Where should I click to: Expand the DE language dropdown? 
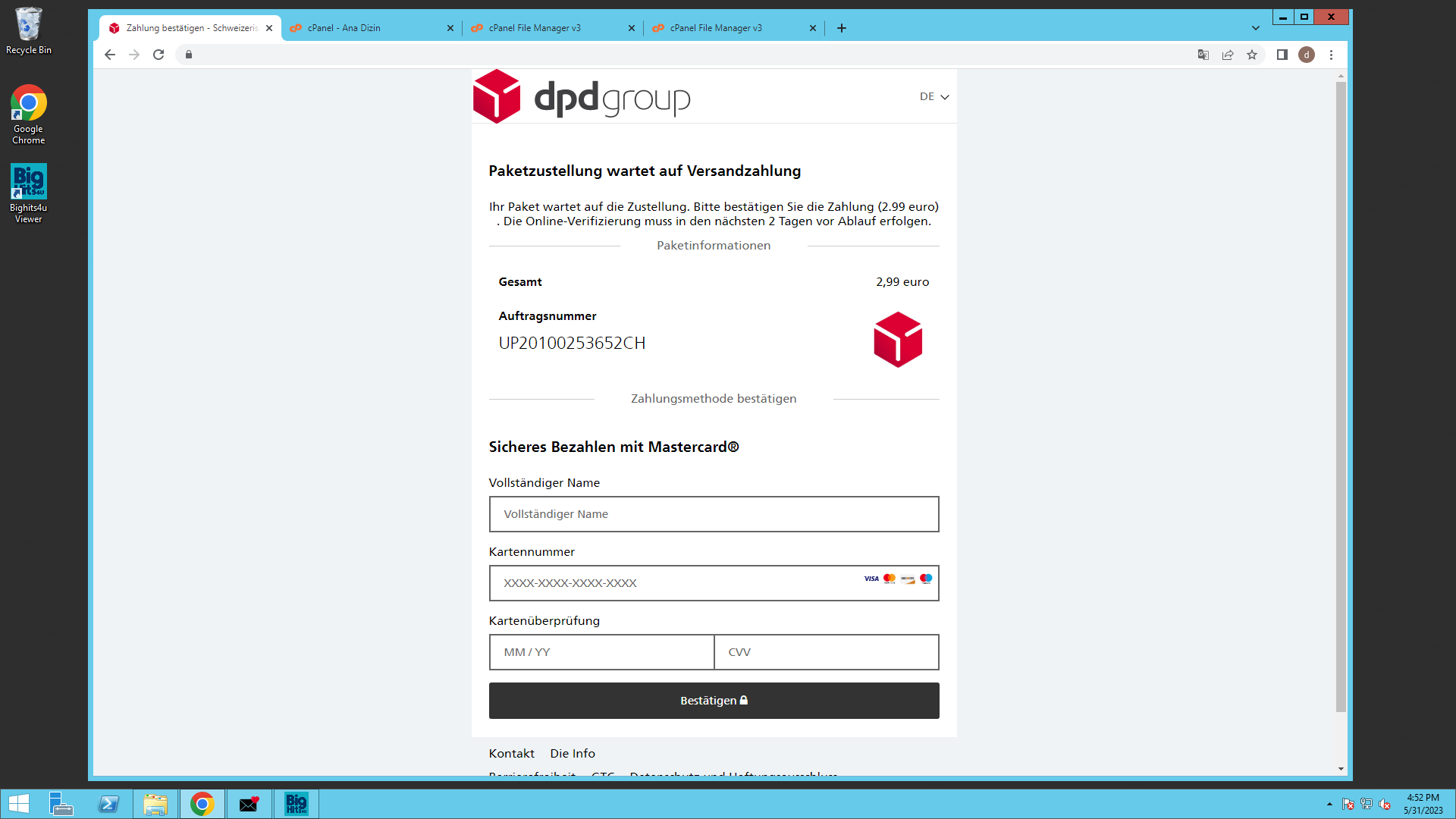(934, 97)
